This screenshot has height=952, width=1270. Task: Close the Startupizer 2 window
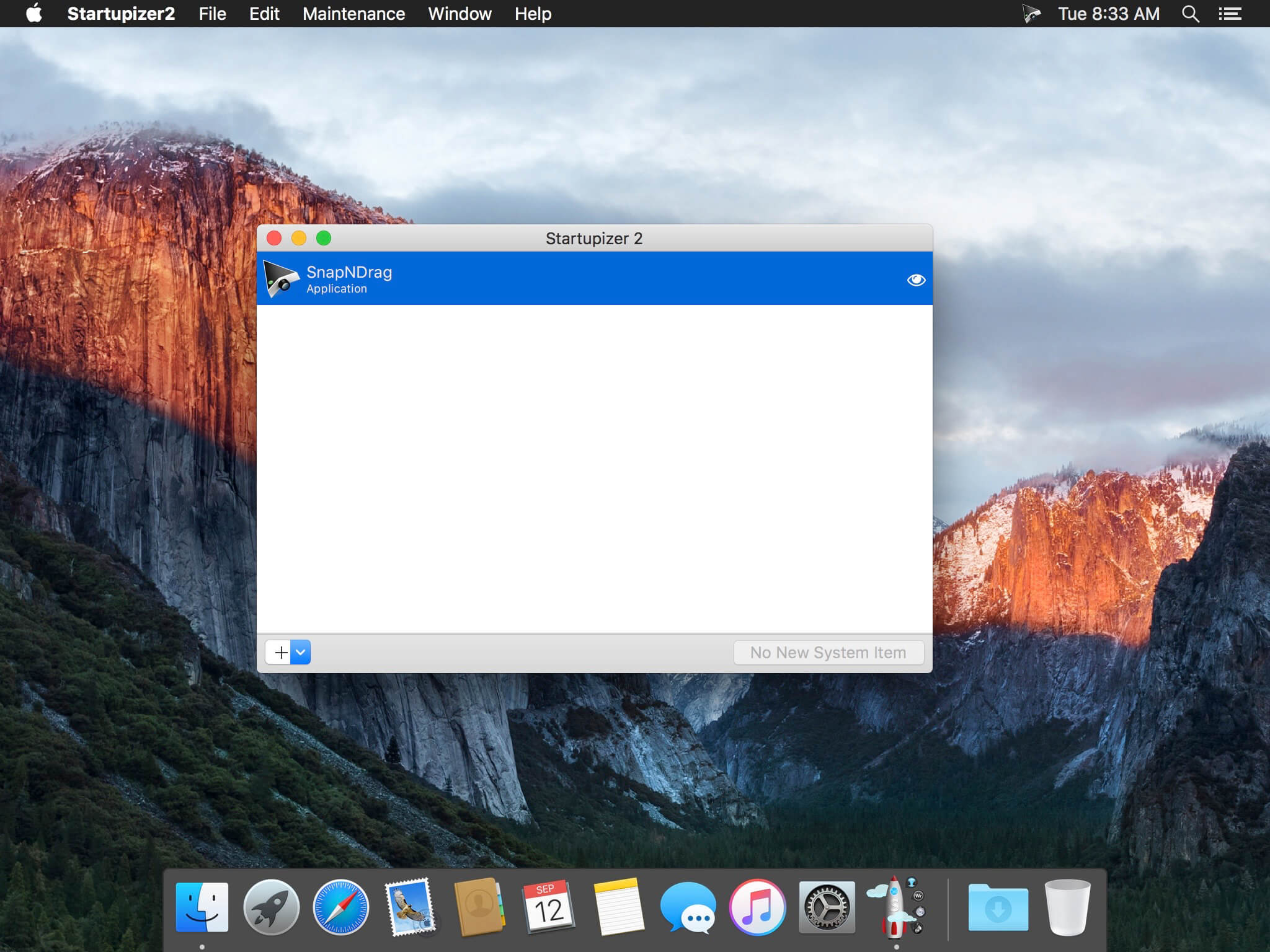(x=274, y=238)
